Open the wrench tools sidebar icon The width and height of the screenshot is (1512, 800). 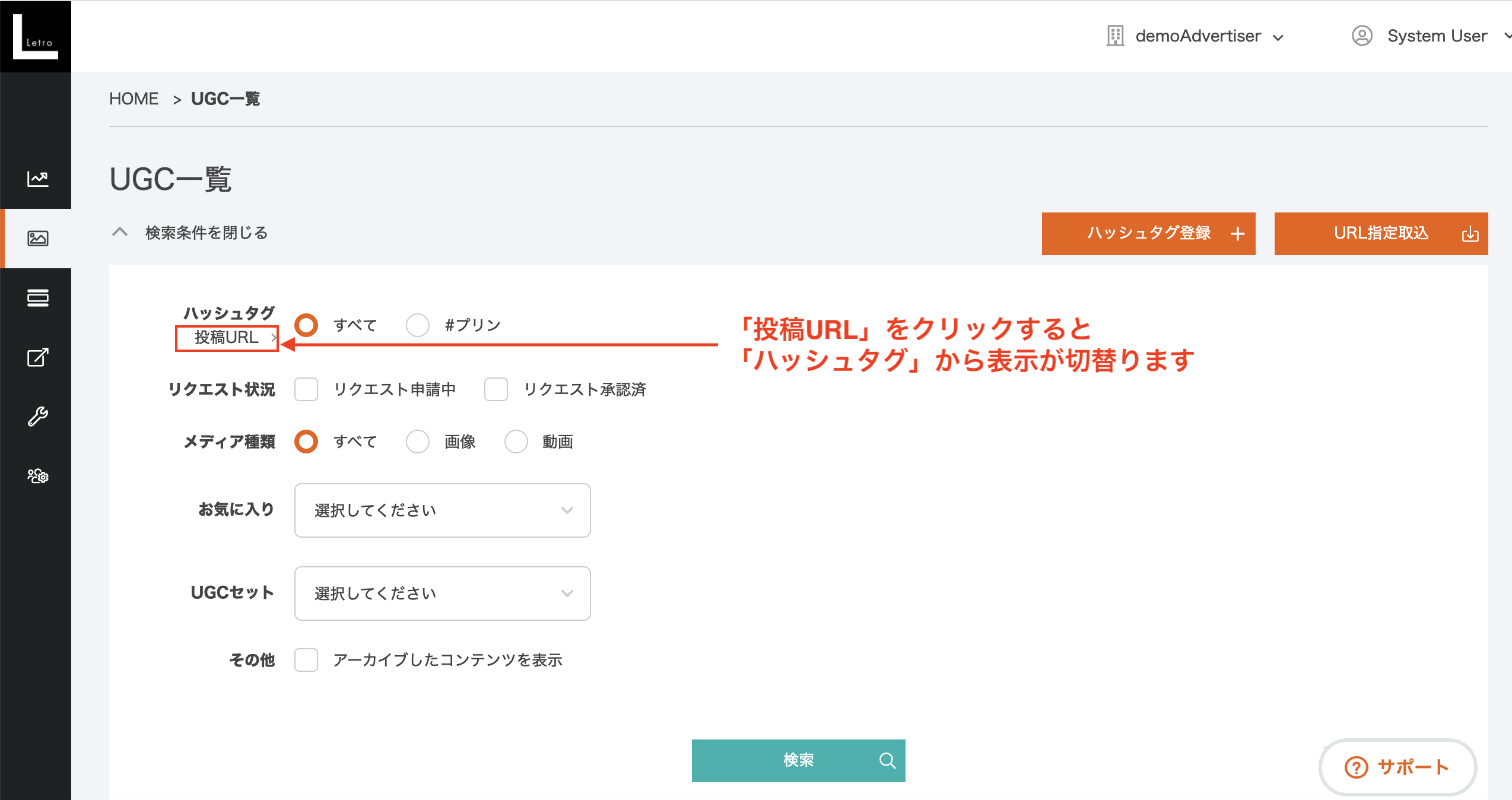(x=37, y=417)
